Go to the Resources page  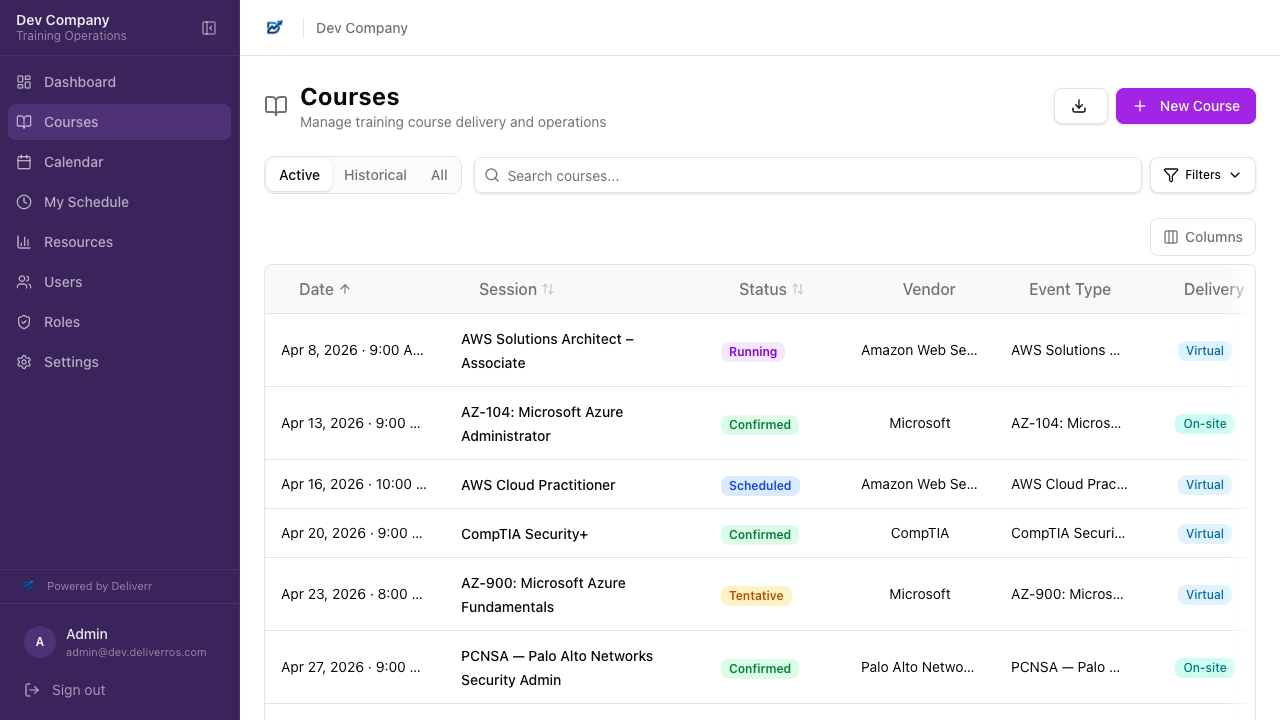[119, 242]
